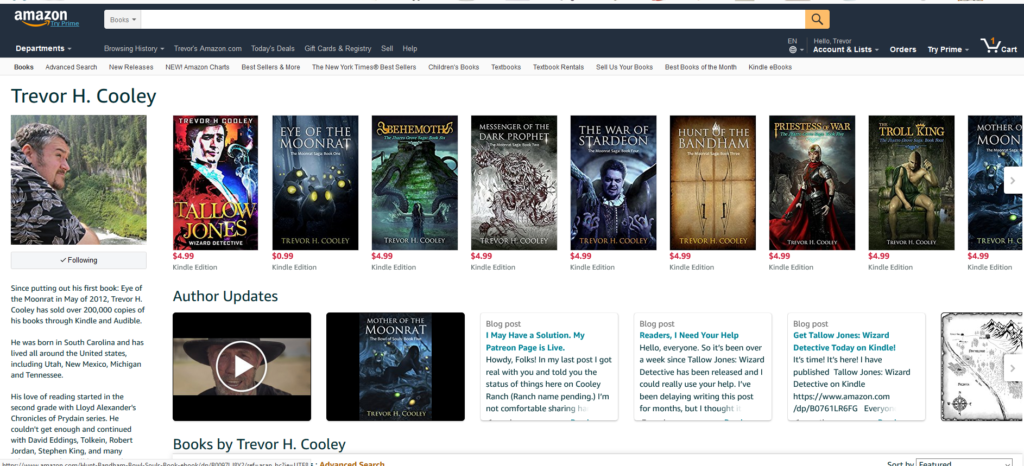
Task: Click in the search text field
Action: coord(473,20)
